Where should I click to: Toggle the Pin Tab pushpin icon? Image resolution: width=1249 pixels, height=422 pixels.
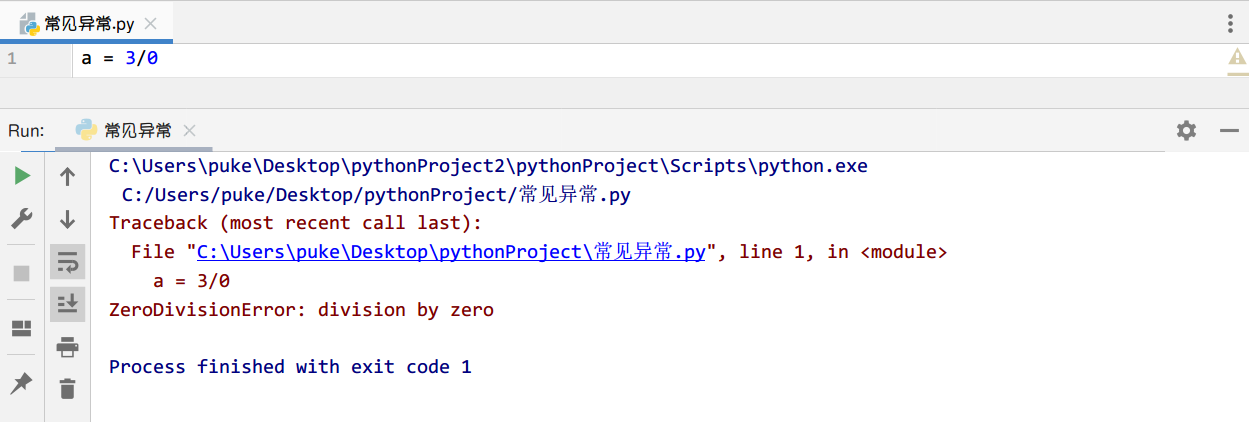coord(22,383)
